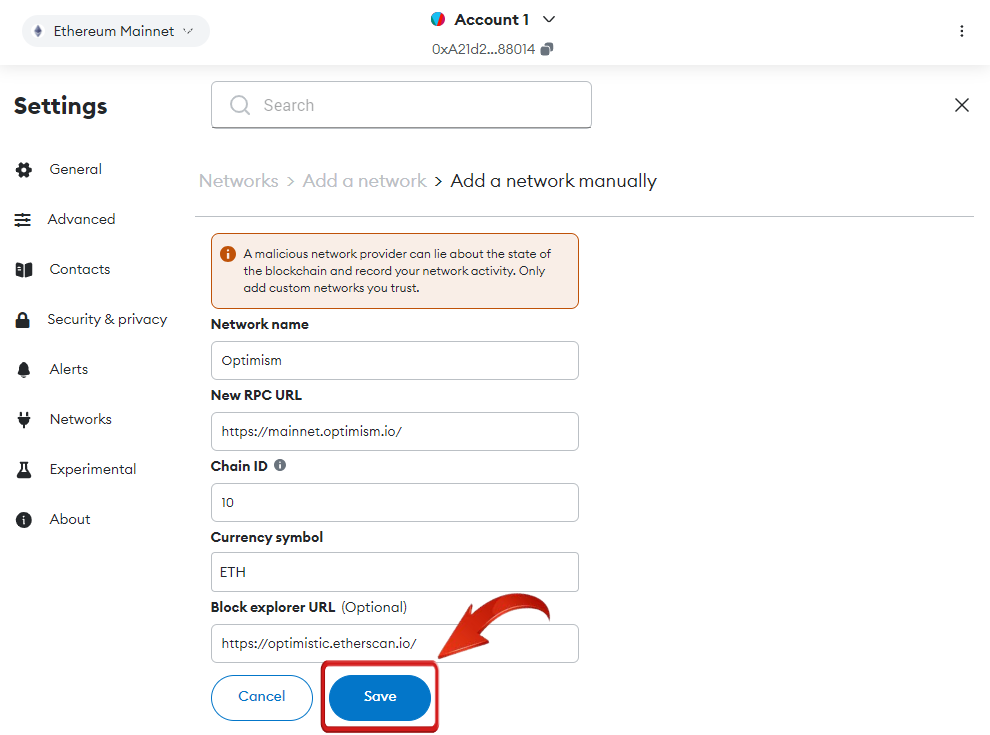
Task: Click the Network name field containing Optimism
Action: pos(395,361)
